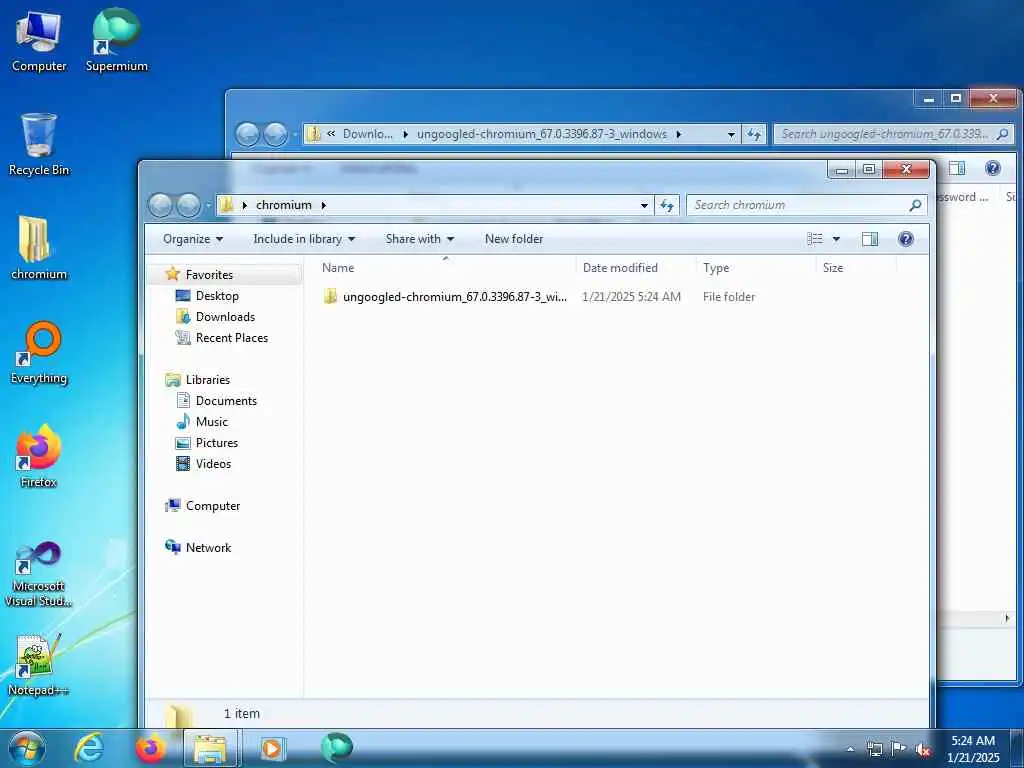Show hidden system tray icons
The height and width of the screenshot is (768, 1024).
[850, 749]
